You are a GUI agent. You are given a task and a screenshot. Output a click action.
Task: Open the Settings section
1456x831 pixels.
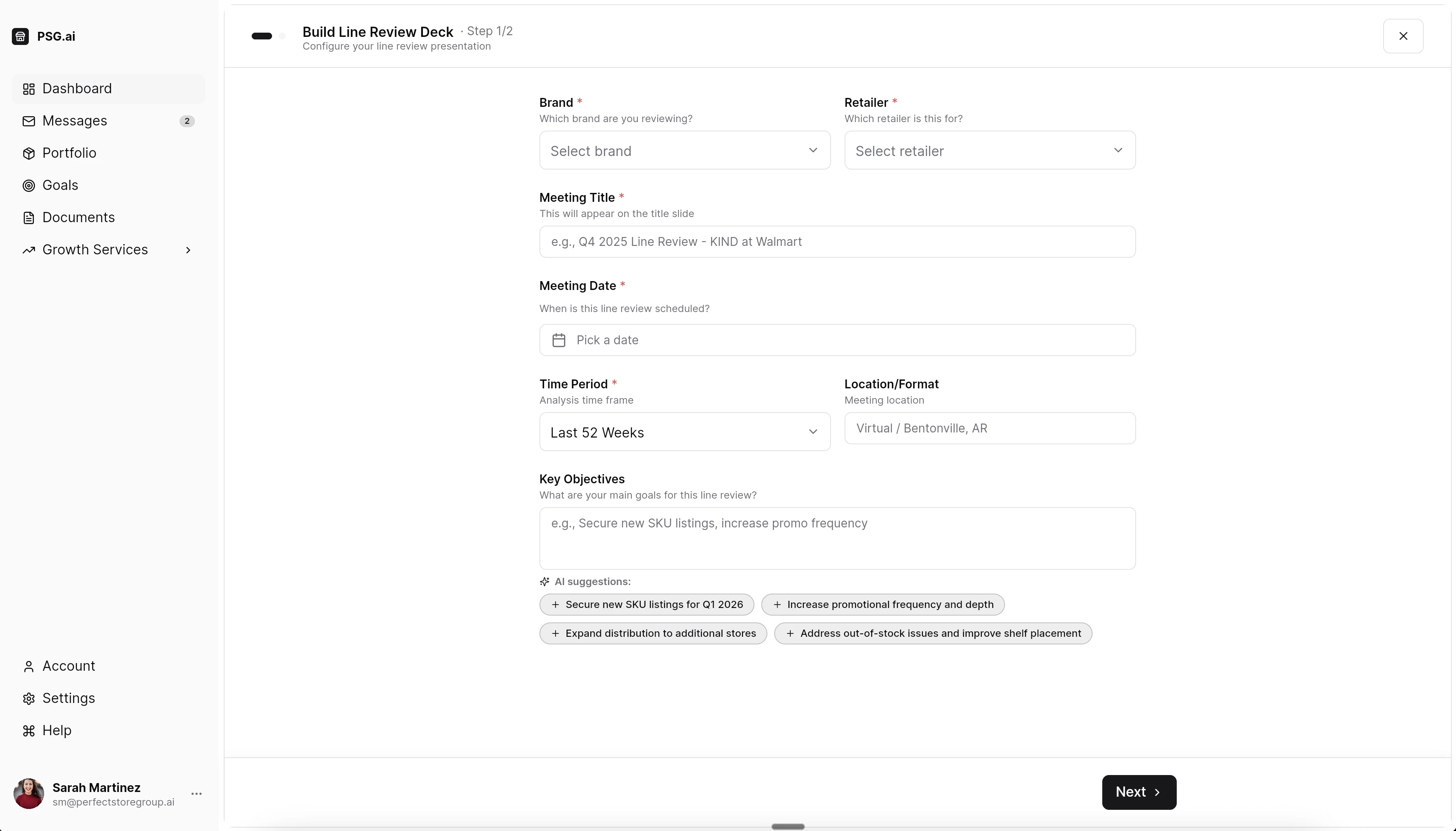pos(68,698)
